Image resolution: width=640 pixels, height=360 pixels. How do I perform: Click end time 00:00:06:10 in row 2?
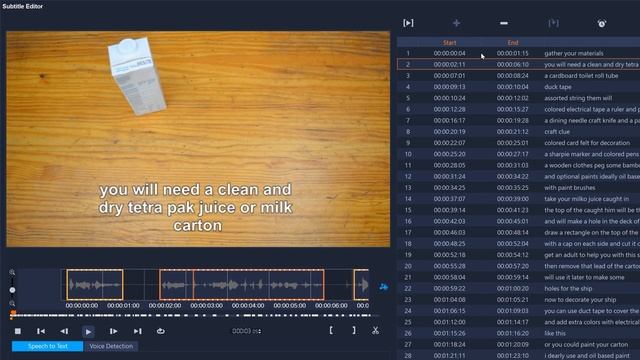click(513, 64)
